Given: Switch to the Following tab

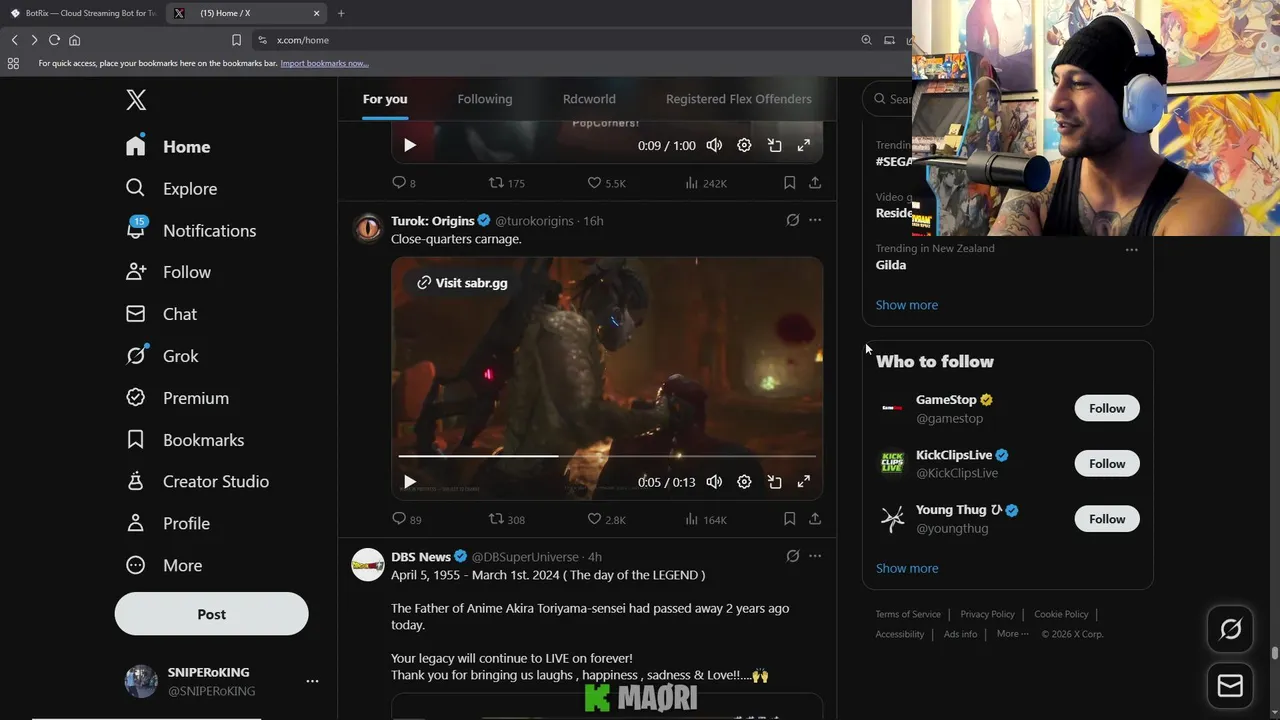Looking at the screenshot, I should click(485, 99).
